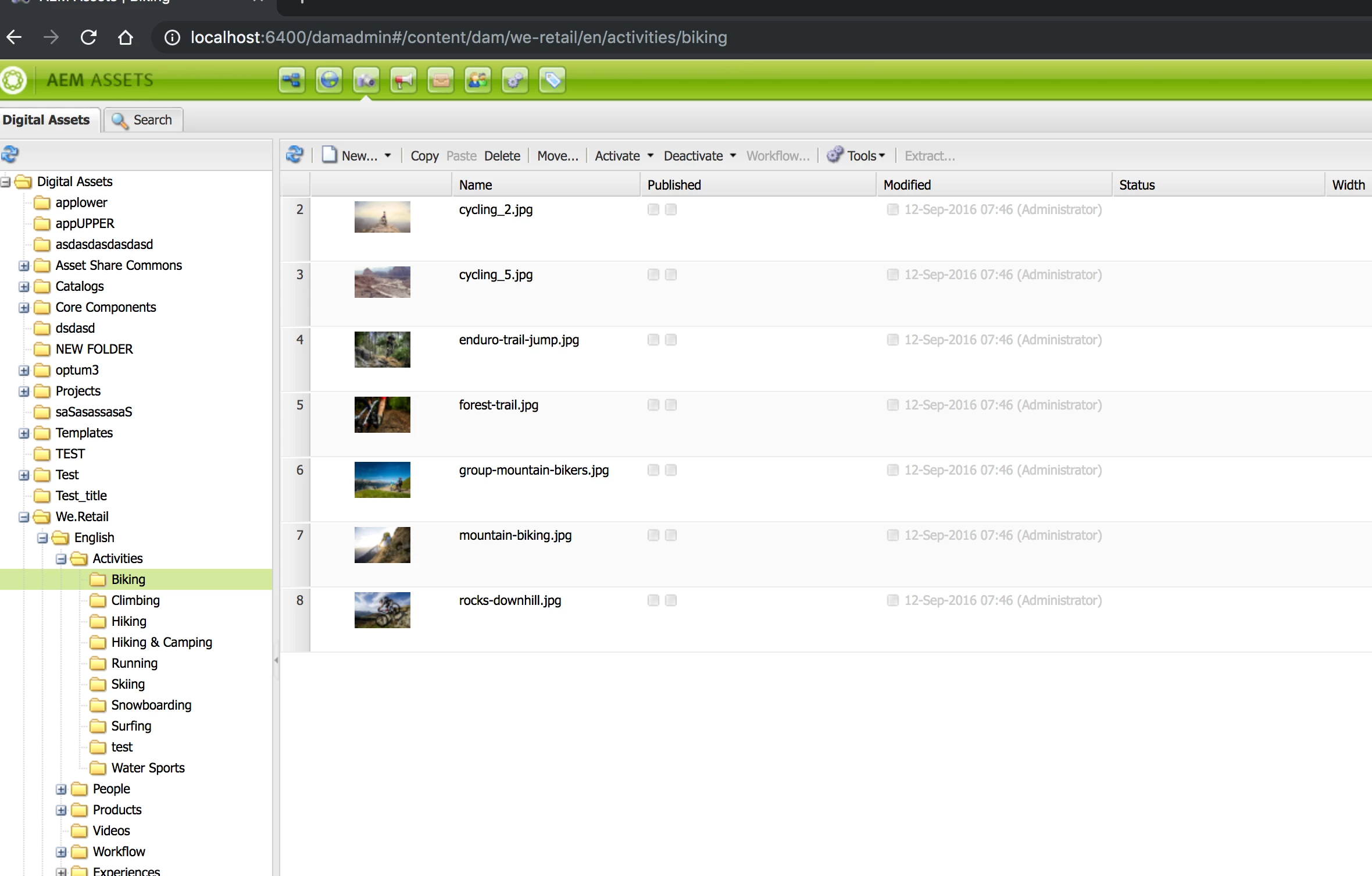Viewport: 1372px width, 876px height.
Task: Refresh the folder tree panel
Action: 10,155
